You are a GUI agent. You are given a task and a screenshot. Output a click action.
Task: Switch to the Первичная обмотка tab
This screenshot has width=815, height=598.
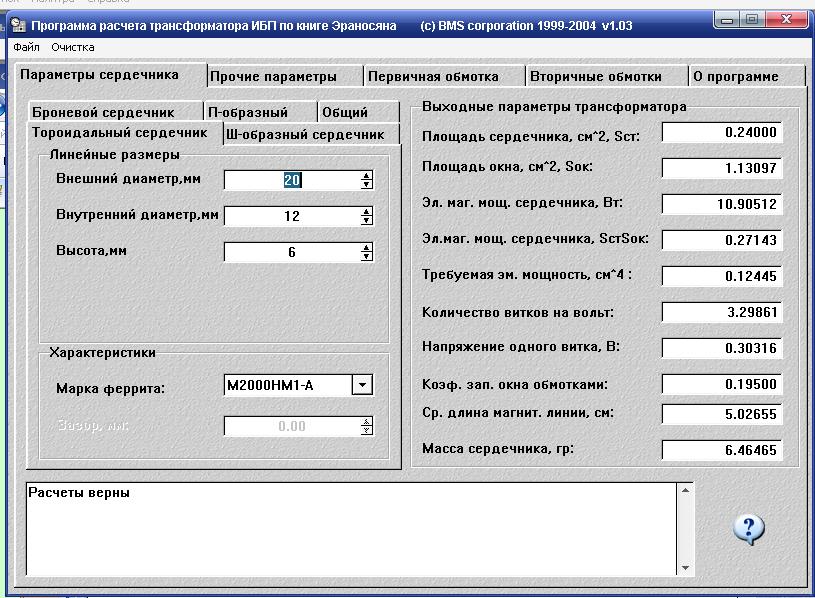(x=433, y=76)
